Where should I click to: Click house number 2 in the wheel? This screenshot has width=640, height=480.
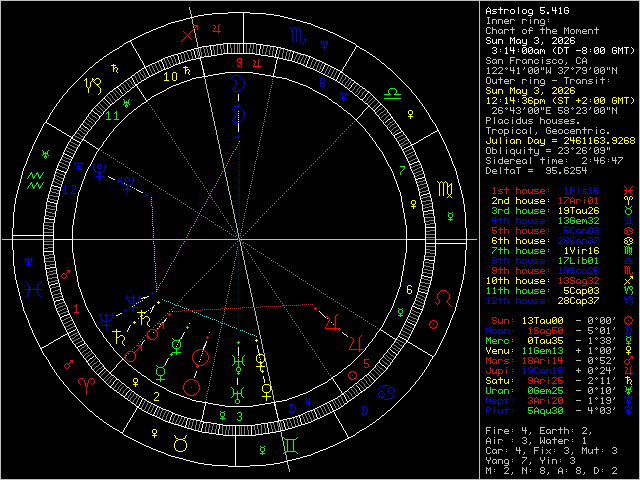pyautogui.click(x=156, y=396)
